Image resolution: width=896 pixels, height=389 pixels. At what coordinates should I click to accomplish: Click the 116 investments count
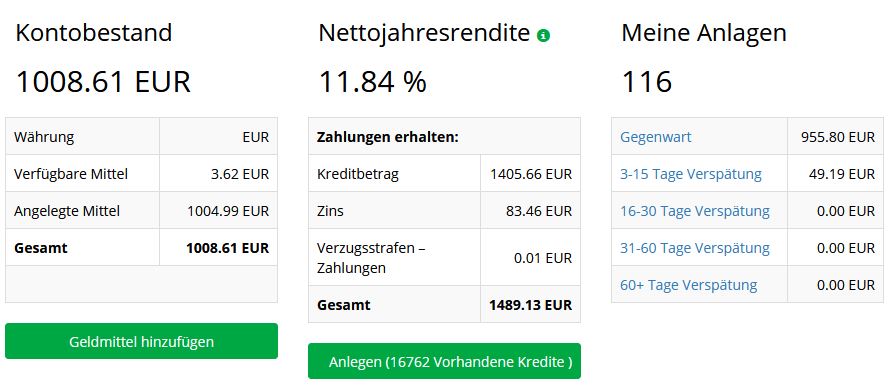coord(647,82)
